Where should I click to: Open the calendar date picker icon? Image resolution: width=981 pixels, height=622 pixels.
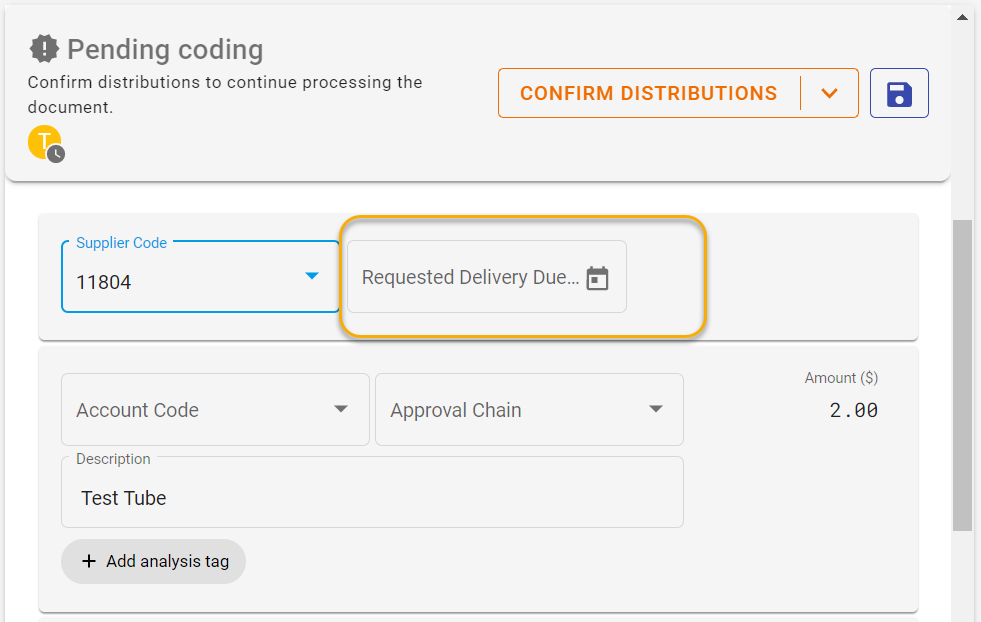597,278
